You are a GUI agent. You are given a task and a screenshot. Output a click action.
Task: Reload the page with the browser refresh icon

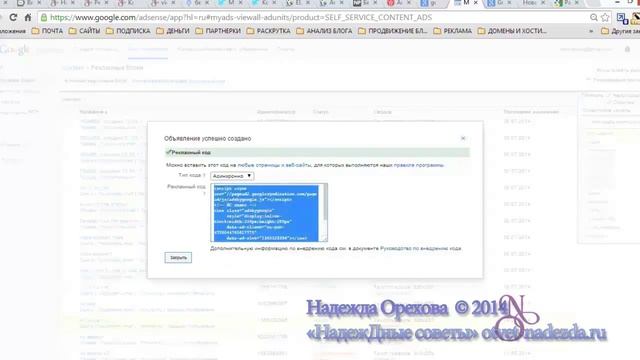(13, 18)
